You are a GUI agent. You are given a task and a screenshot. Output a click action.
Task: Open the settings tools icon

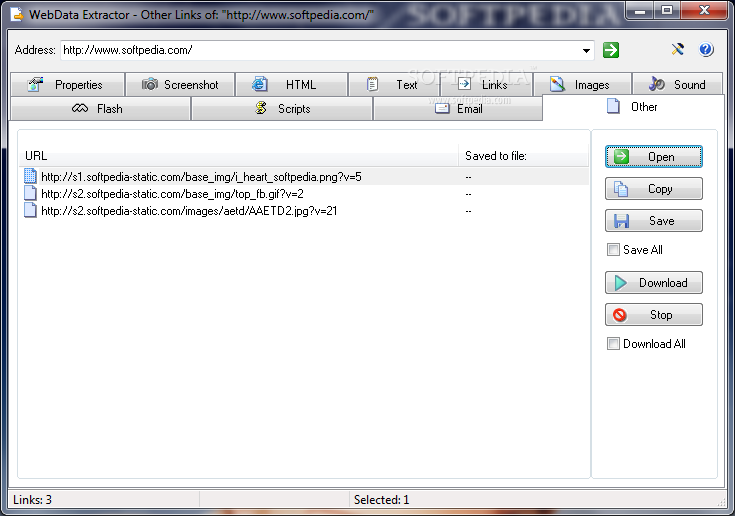click(x=677, y=49)
